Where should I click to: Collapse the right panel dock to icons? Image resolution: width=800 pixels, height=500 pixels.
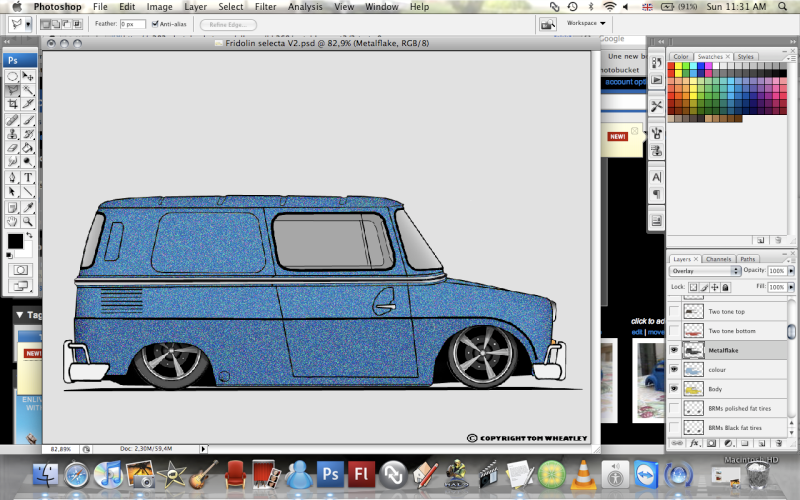pyautogui.click(x=792, y=42)
